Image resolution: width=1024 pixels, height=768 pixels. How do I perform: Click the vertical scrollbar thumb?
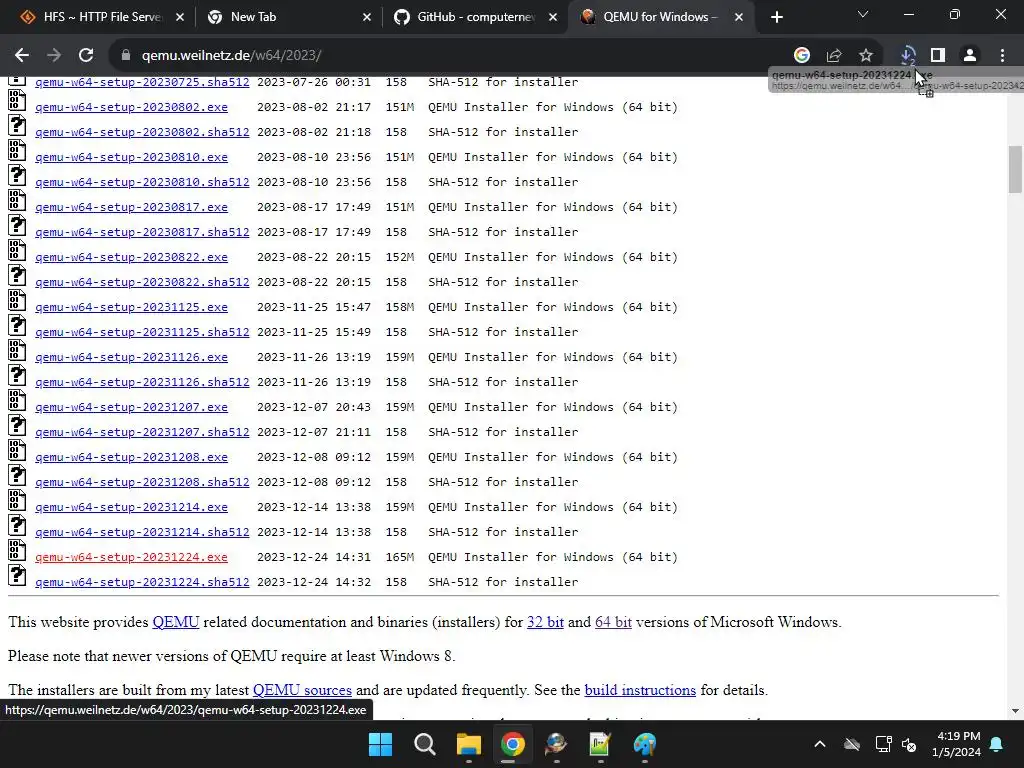coord(1014,169)
